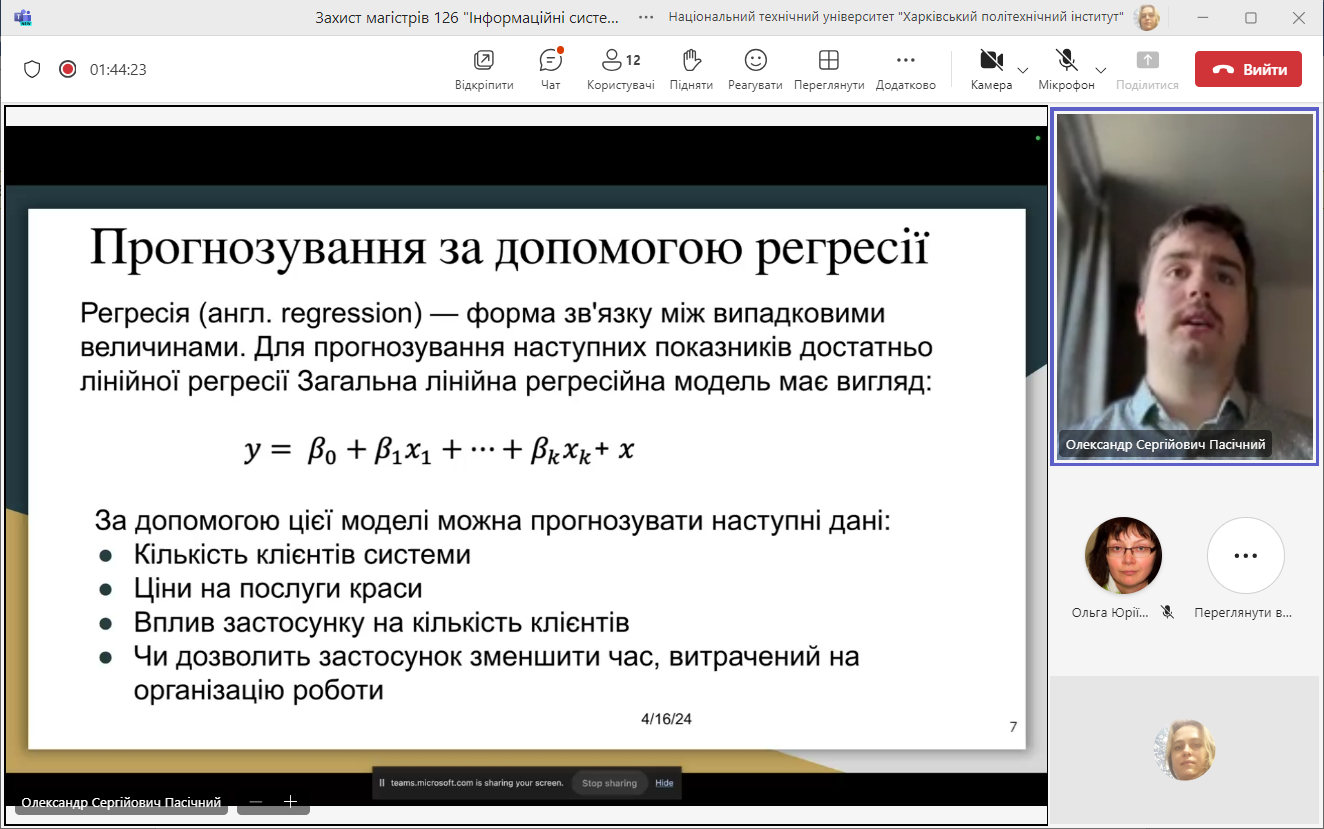Click the Teams logo in title bar
This screenshot has height=829, width=1324.
click(22, 17)
